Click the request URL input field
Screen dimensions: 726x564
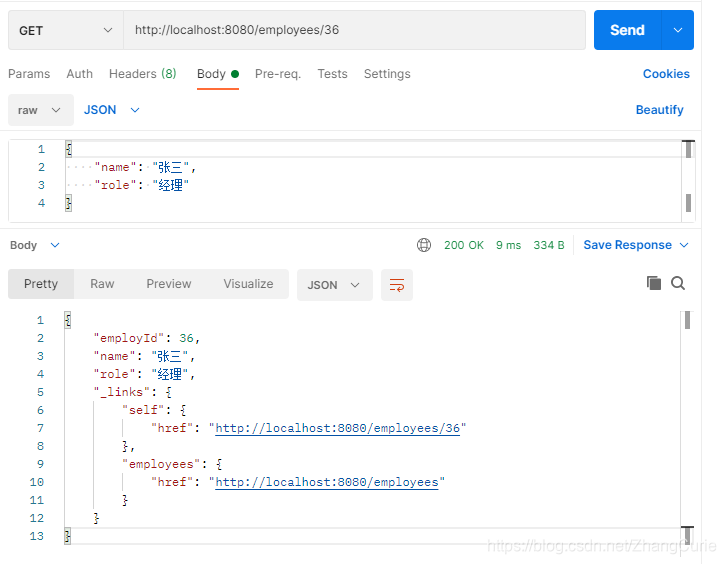tap(354, 30)
